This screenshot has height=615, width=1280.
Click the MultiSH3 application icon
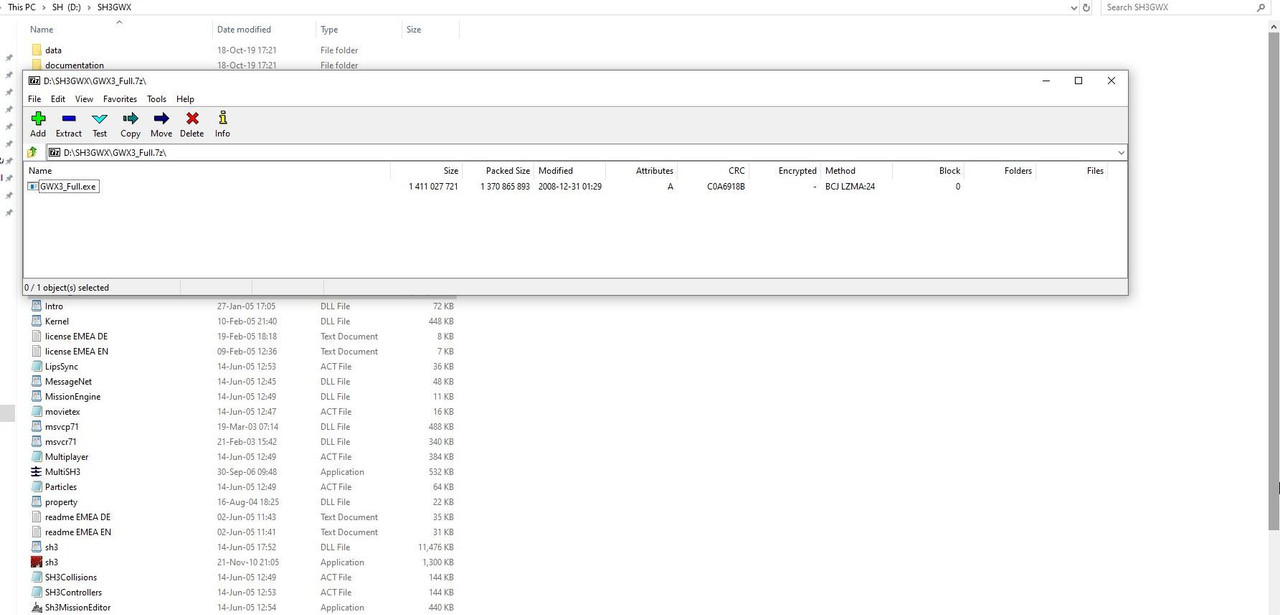pos(36,472)
